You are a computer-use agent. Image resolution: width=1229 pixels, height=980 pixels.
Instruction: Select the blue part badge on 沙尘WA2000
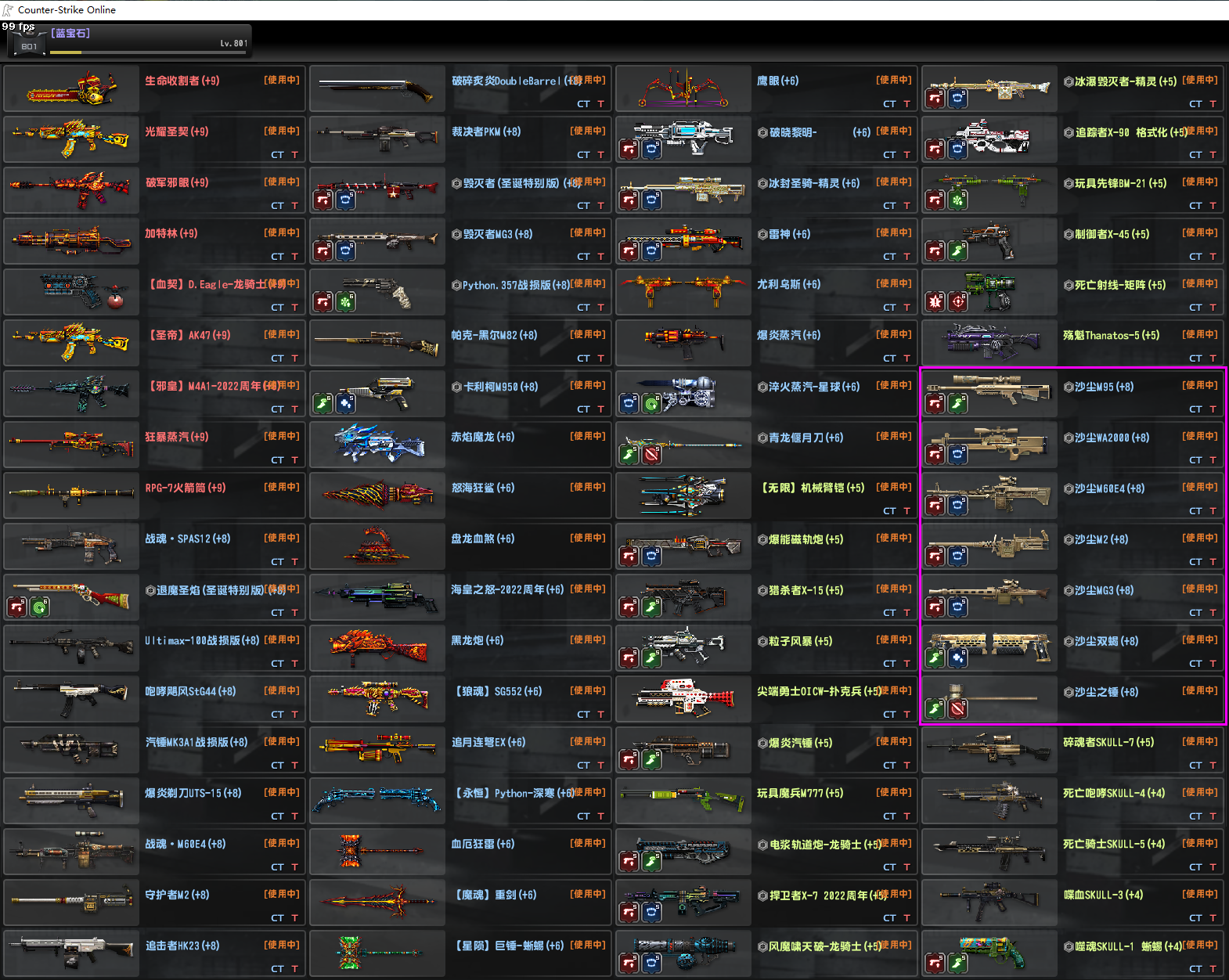(x=957, y=454)
